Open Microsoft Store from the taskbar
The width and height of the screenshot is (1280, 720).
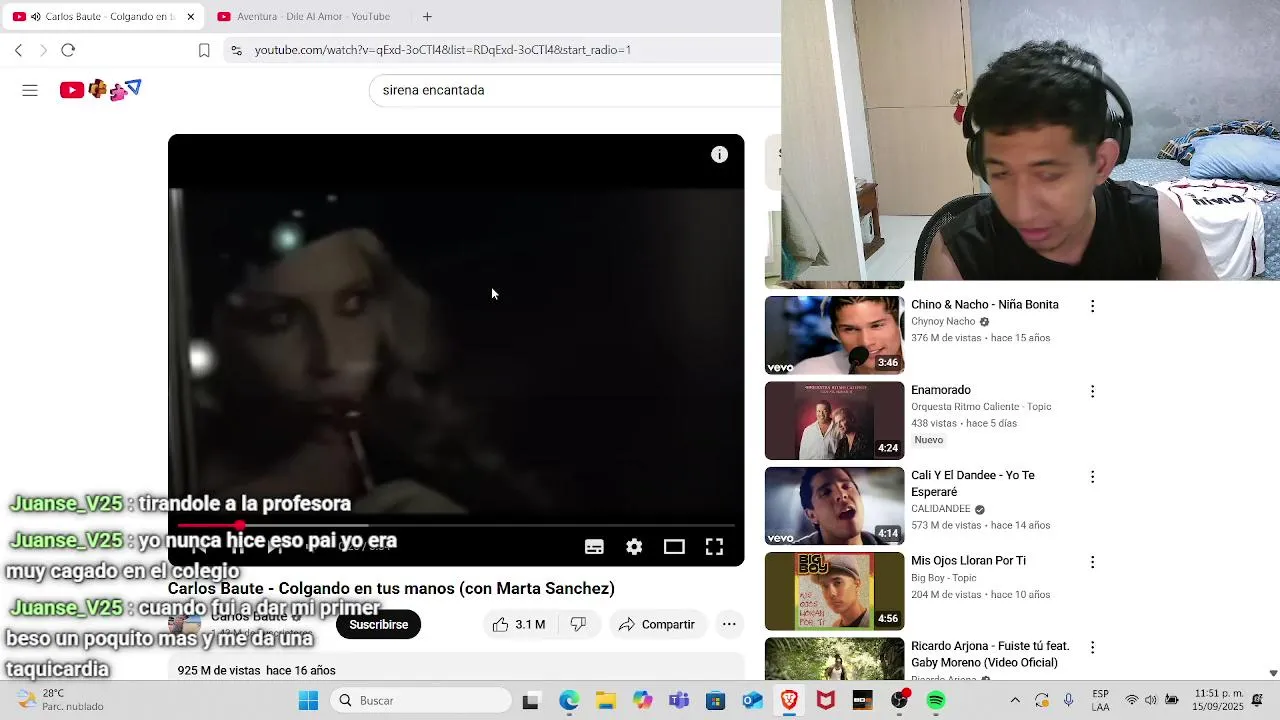[x=715, y=701]
